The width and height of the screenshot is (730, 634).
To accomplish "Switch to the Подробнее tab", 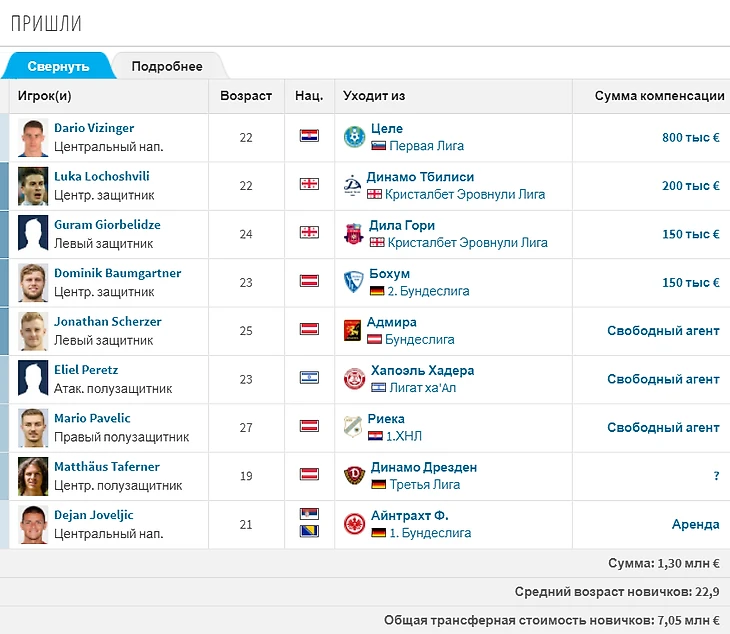I will 167,67.
